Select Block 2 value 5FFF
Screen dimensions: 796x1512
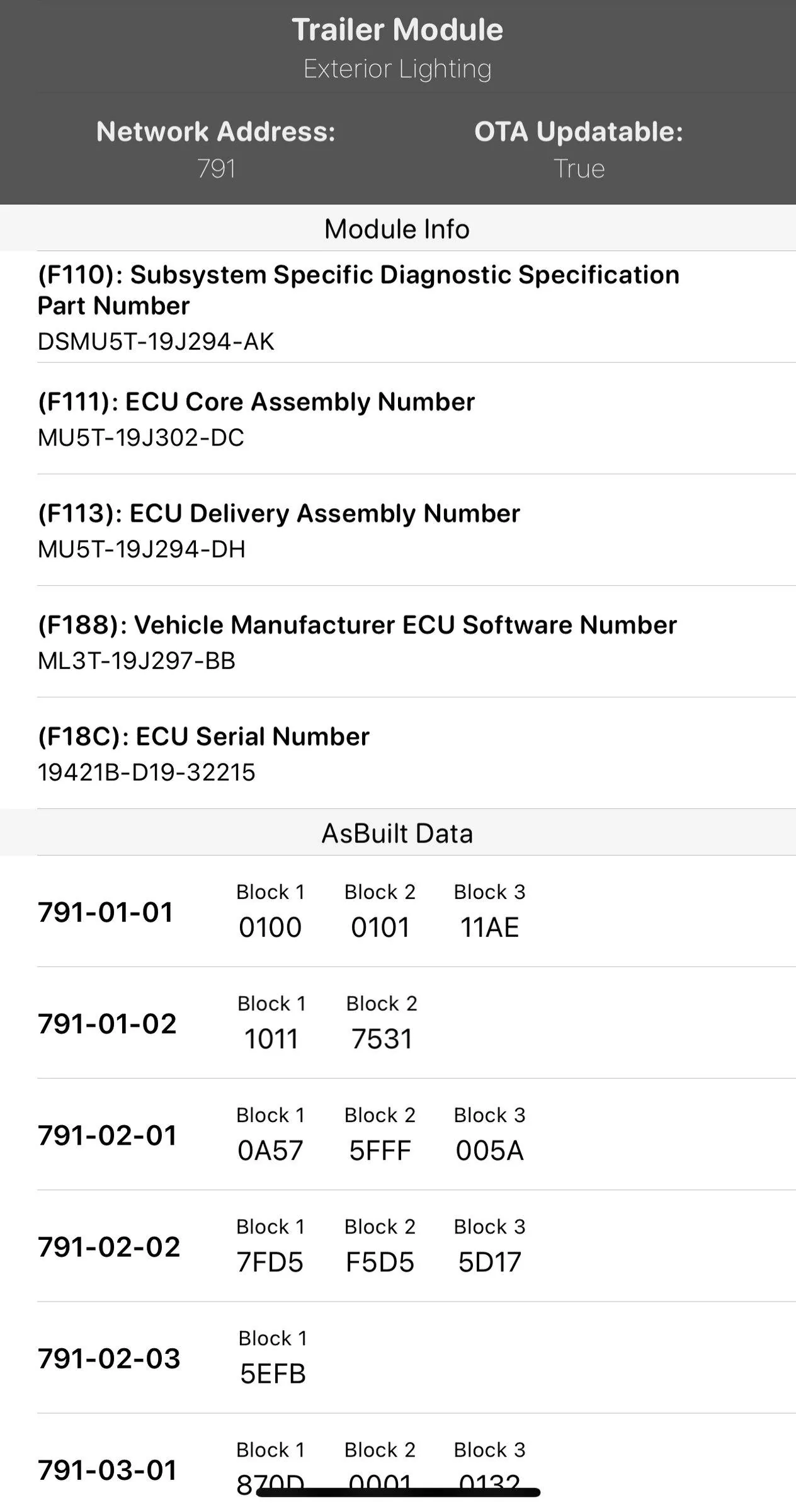(380, 1150)
